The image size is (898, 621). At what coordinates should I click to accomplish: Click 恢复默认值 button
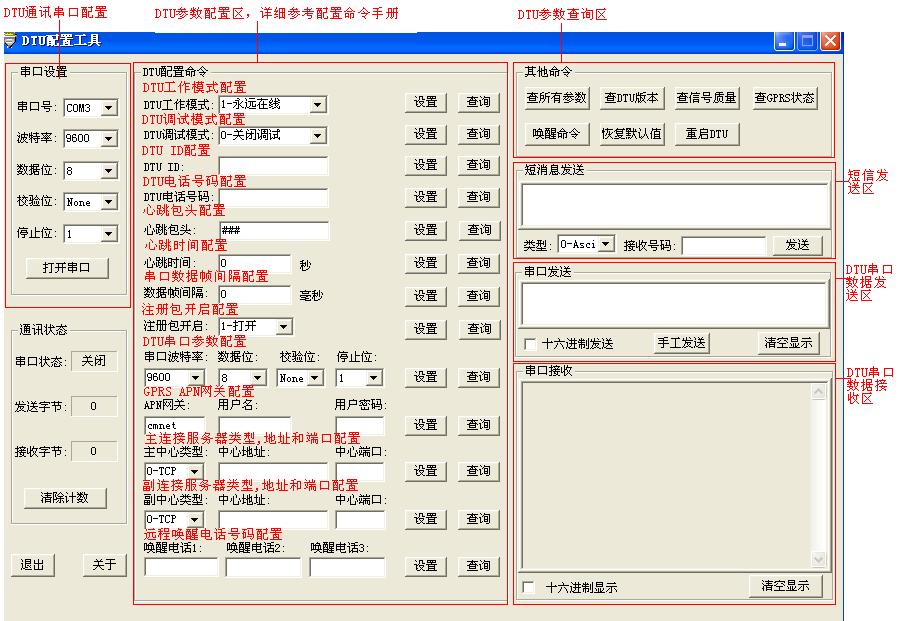[x=631, y=133]
